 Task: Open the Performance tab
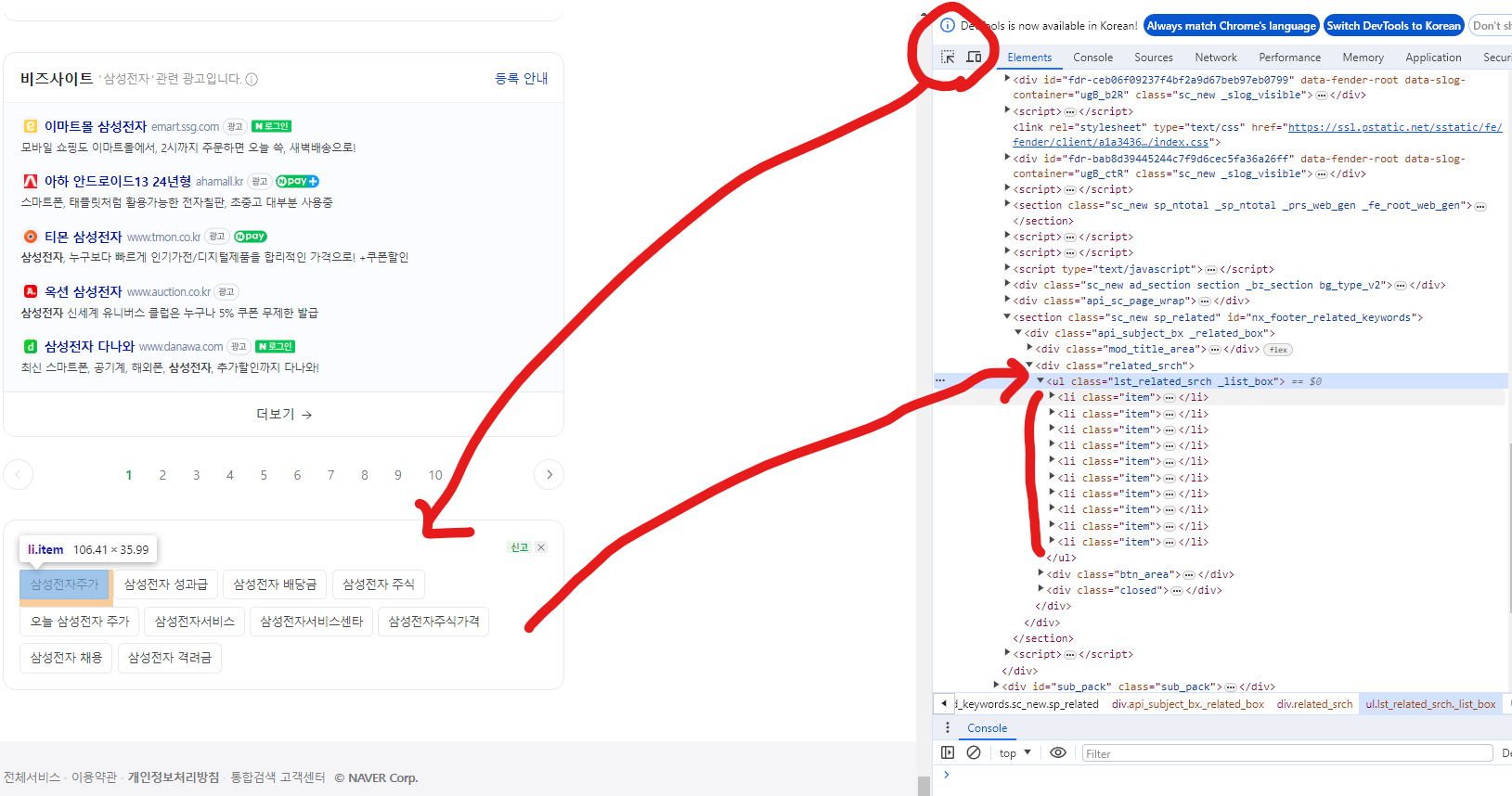[x=1289, y=58]
